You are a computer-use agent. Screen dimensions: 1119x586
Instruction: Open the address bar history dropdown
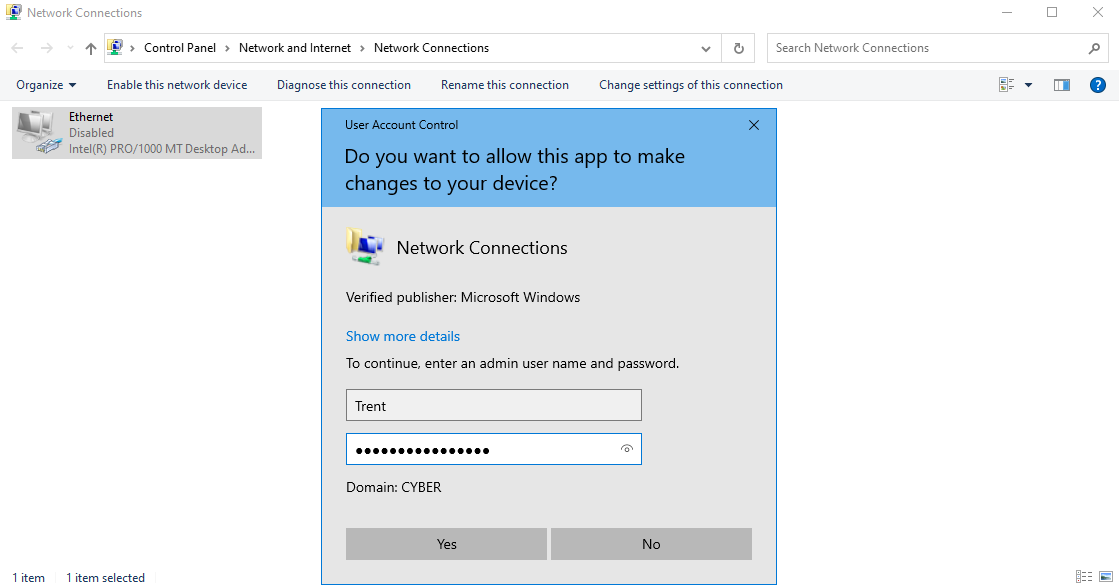(x=706, y=48)
